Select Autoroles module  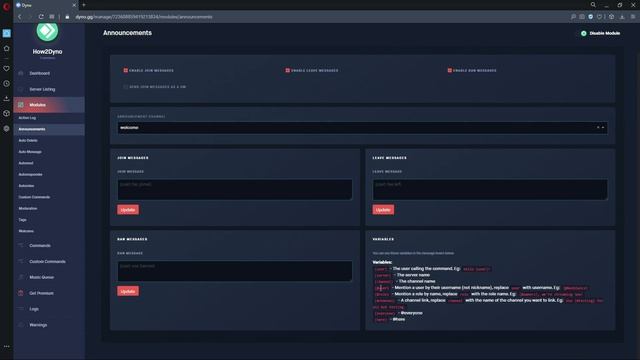pyautogui.click(x=27, y=186)
